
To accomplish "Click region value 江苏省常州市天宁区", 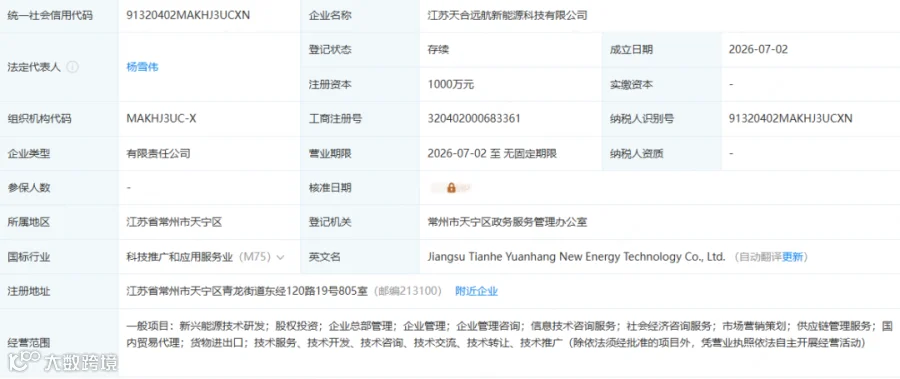I will (174, 222).
